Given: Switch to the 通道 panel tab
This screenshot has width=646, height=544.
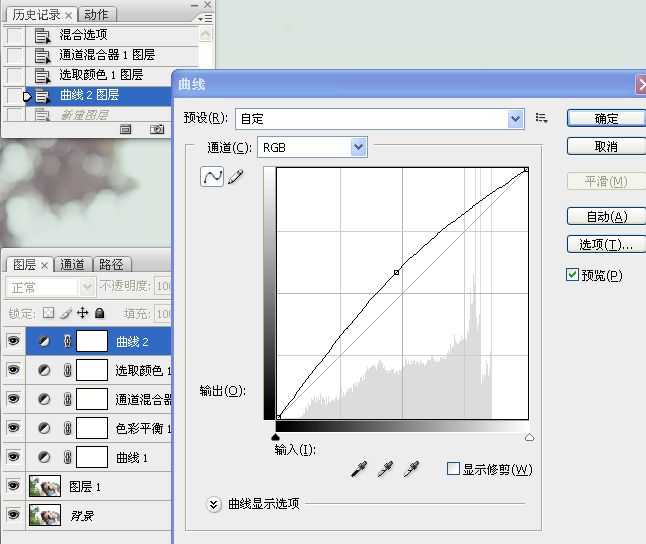Looking at the screenshot, I should pos(73,265).
